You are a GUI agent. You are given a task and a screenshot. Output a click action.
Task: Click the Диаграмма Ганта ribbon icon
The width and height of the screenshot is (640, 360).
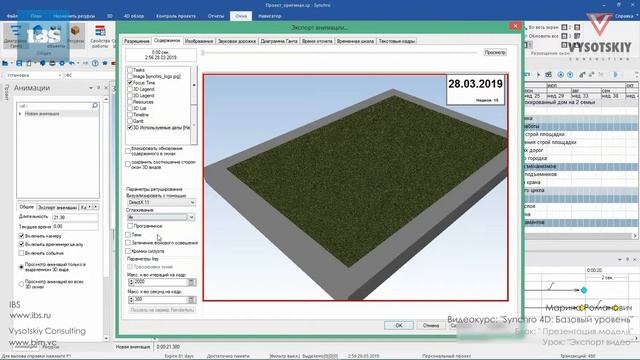pos(16,36)
